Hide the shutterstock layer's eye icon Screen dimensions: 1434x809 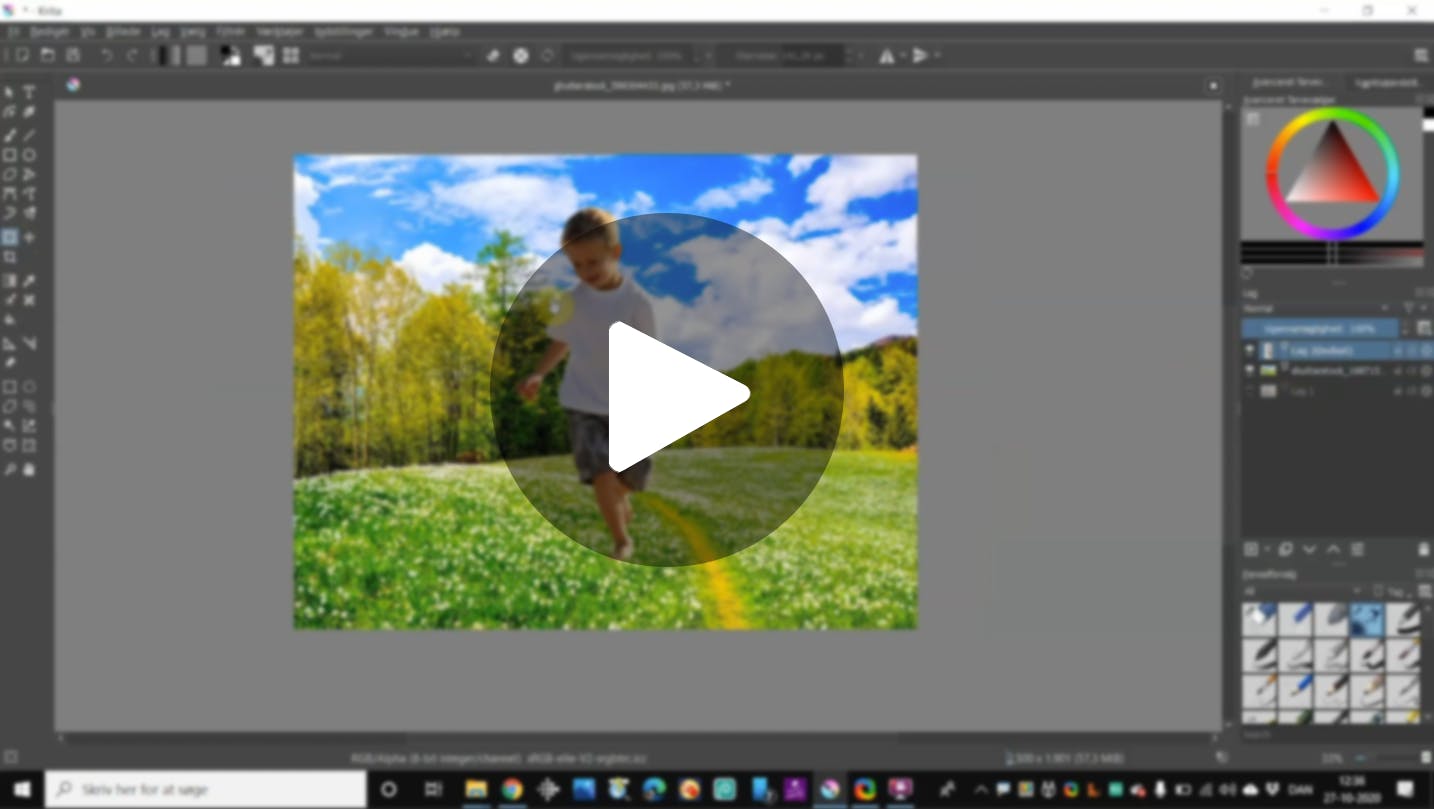click(1249, 370)
